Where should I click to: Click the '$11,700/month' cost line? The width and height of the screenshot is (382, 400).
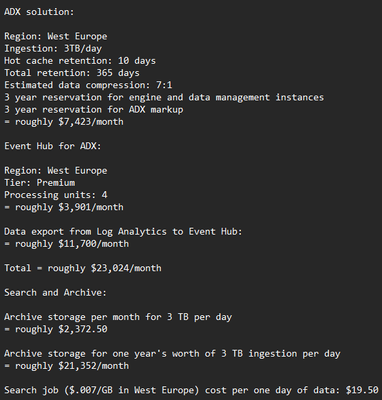pos(66,244)
